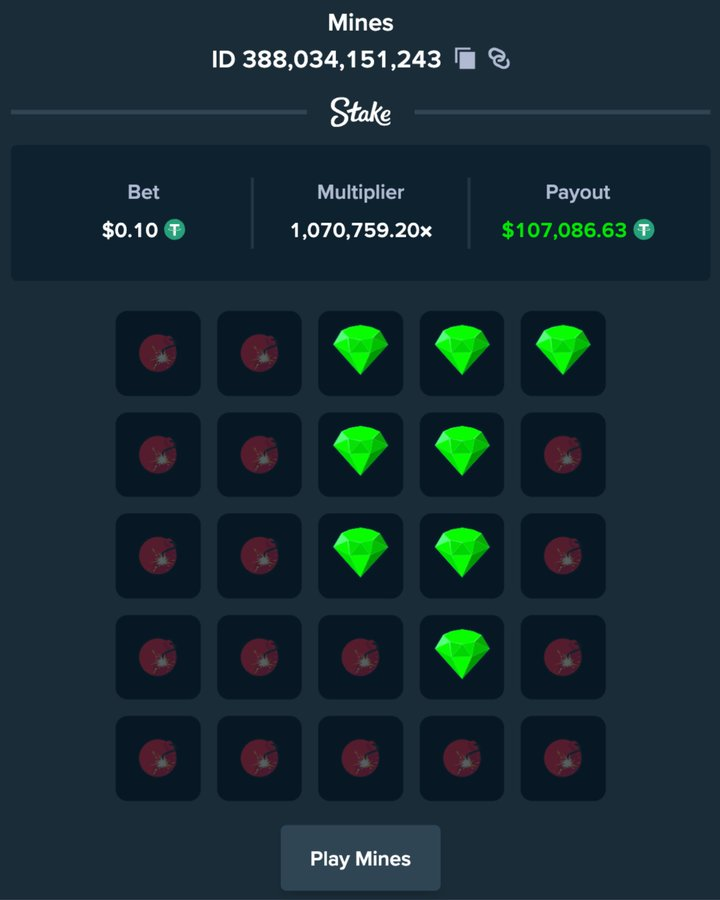Click the multiplier value 1,070,759.20×
The height and width of the screenshot is (900, 720).
pos(361,230)
